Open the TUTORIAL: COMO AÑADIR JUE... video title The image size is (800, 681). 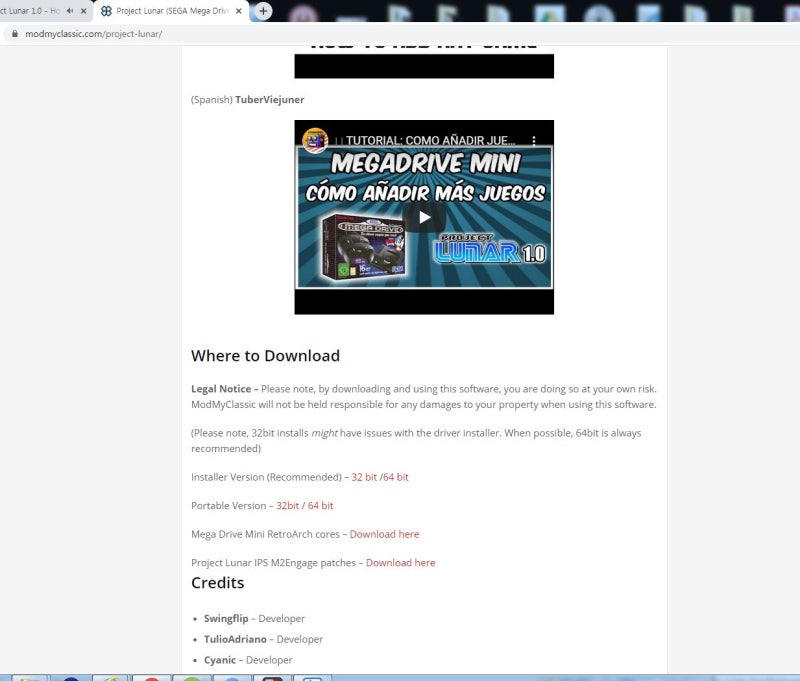[430, 140]
